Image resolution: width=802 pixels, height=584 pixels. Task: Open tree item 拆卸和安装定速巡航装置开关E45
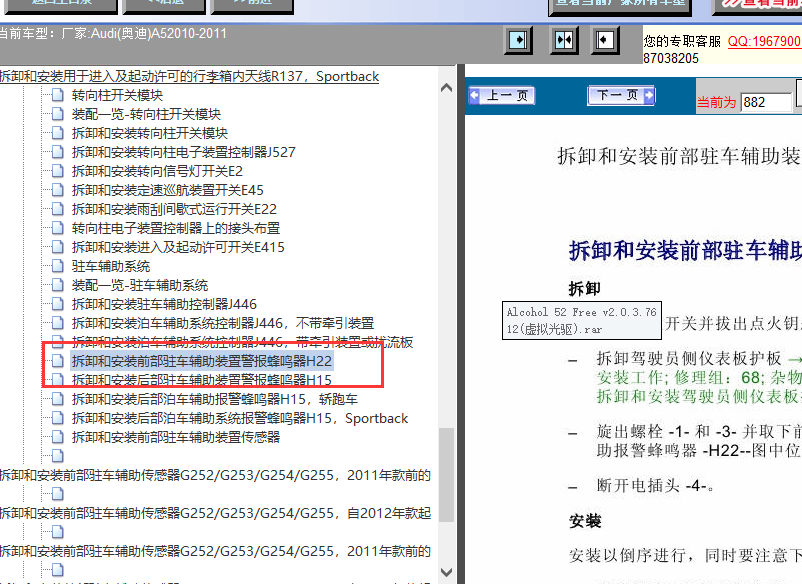pyautogui.click(x=168, y=190)
